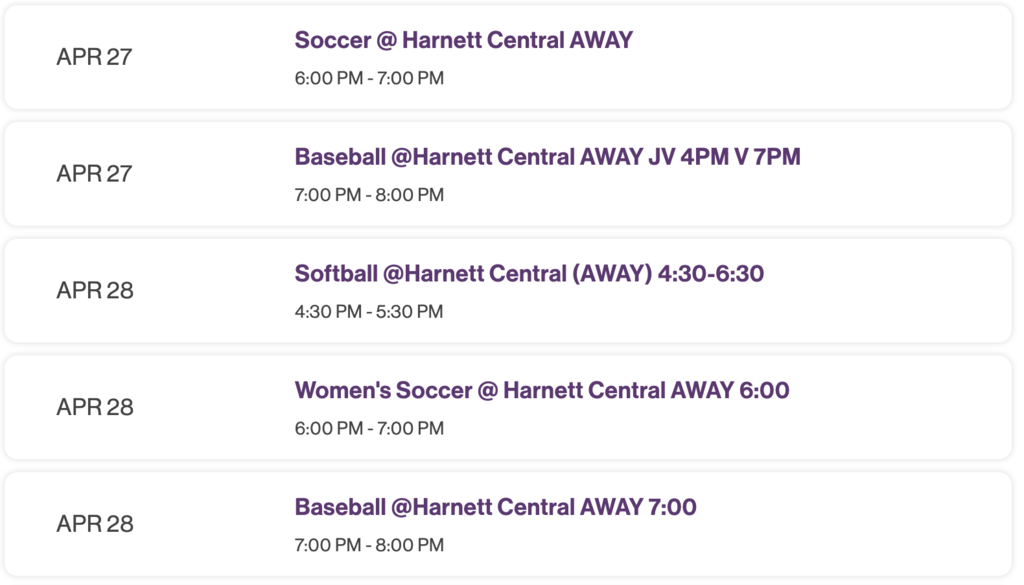Open Softball @Harnett Central (AWAY) 4:30-6:30 link
This screenshot has height=585, width=1024.
point(529,274)
